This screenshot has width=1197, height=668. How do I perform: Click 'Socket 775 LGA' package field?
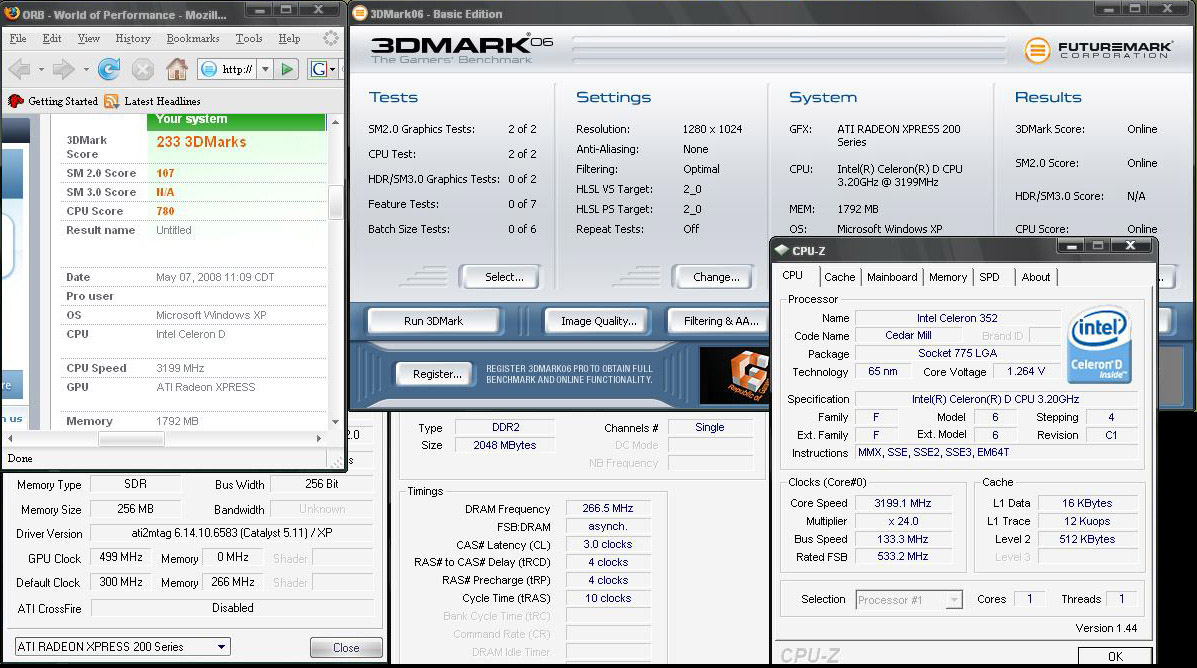(x=957, y=353)
